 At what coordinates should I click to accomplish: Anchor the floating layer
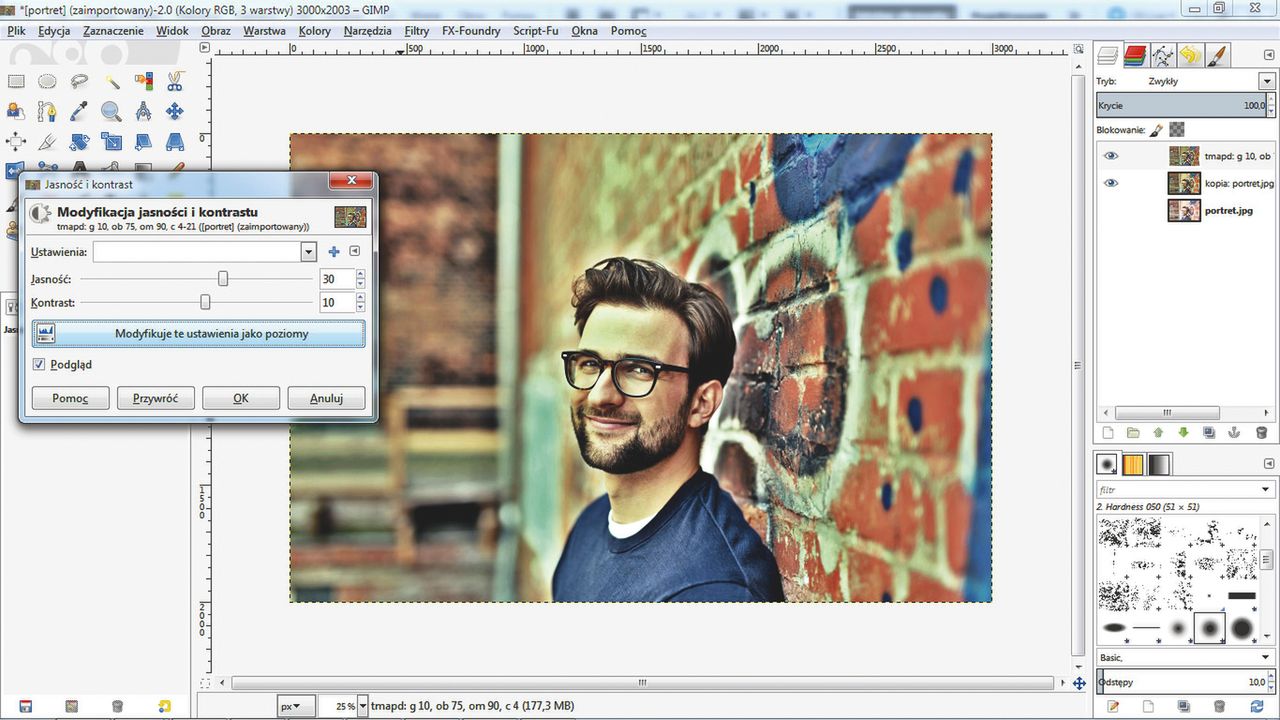tap(1234, 433)
